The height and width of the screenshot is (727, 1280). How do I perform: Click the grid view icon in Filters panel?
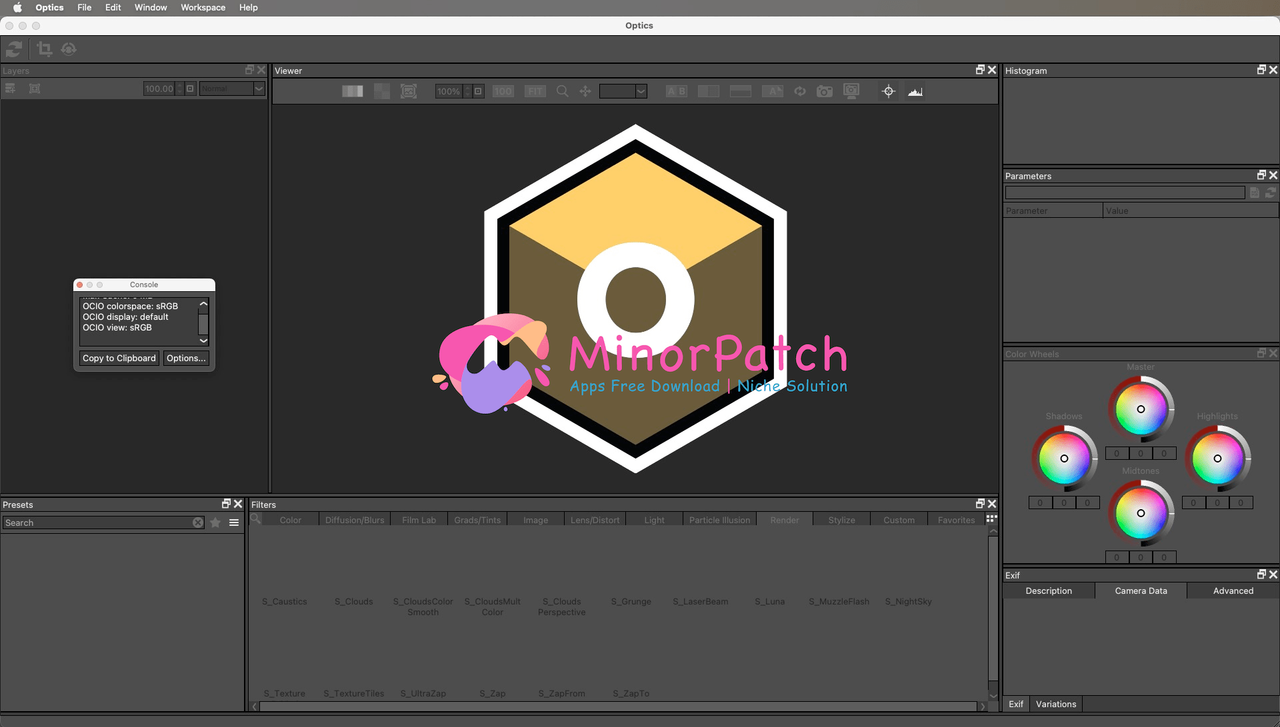point(991,519)
